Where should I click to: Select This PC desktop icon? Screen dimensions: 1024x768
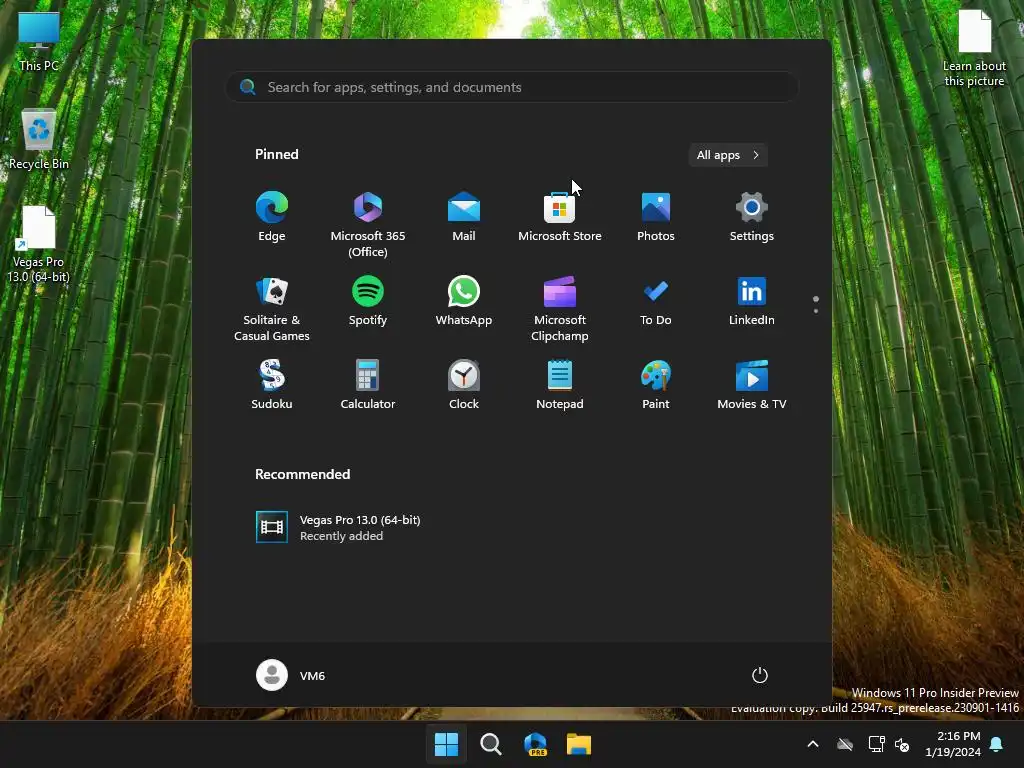[x=39, y=41]
